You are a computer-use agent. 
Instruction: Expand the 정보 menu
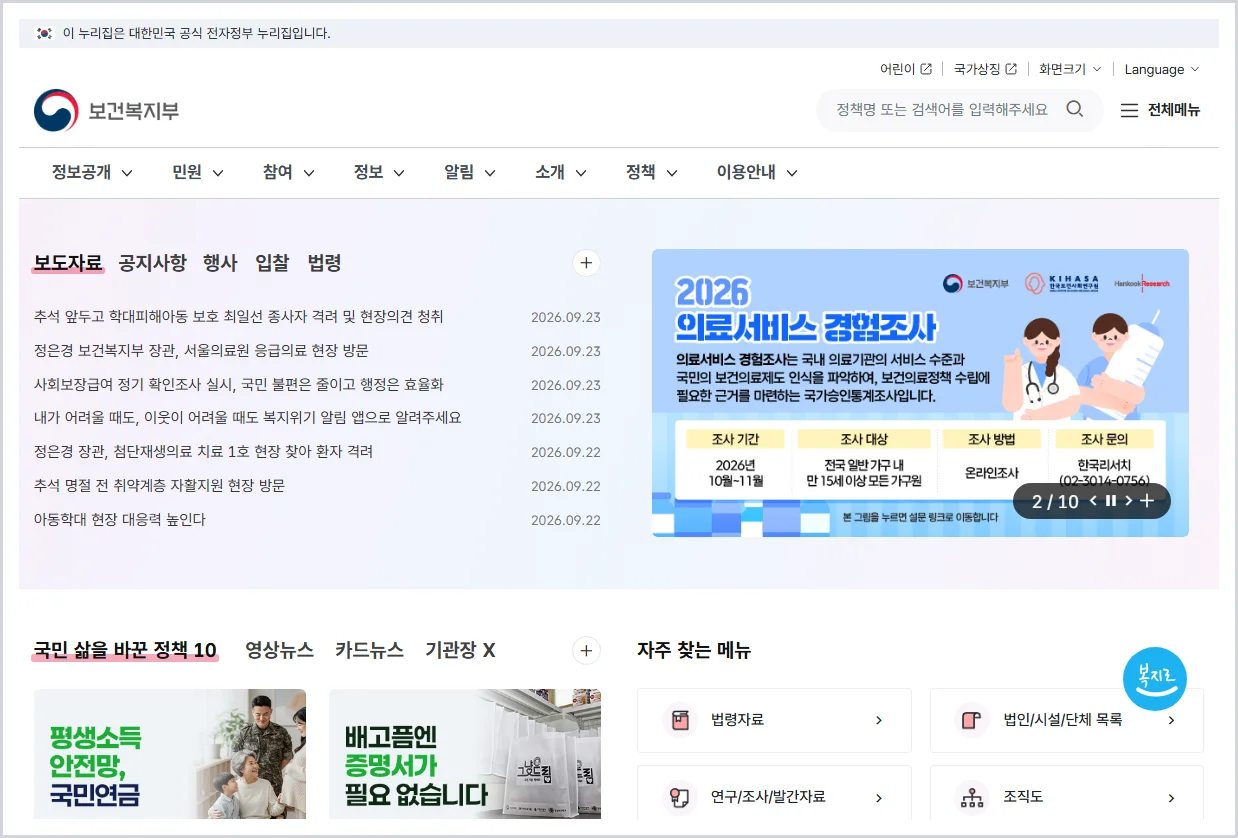[x=379, y=172]
